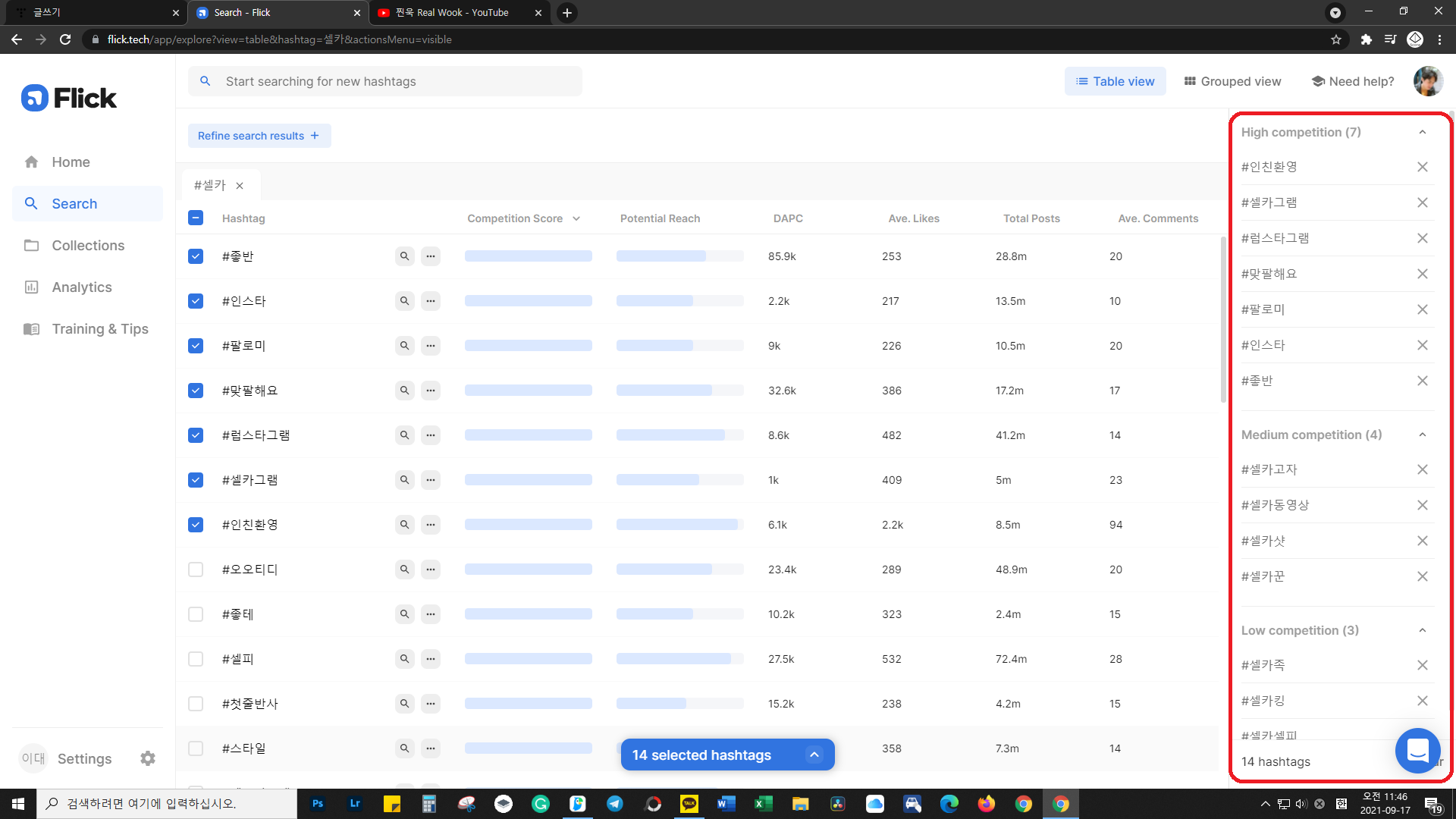Open Telegram from Windows taskbar
The image size is (1456, 819).
(x=615, y=804)
